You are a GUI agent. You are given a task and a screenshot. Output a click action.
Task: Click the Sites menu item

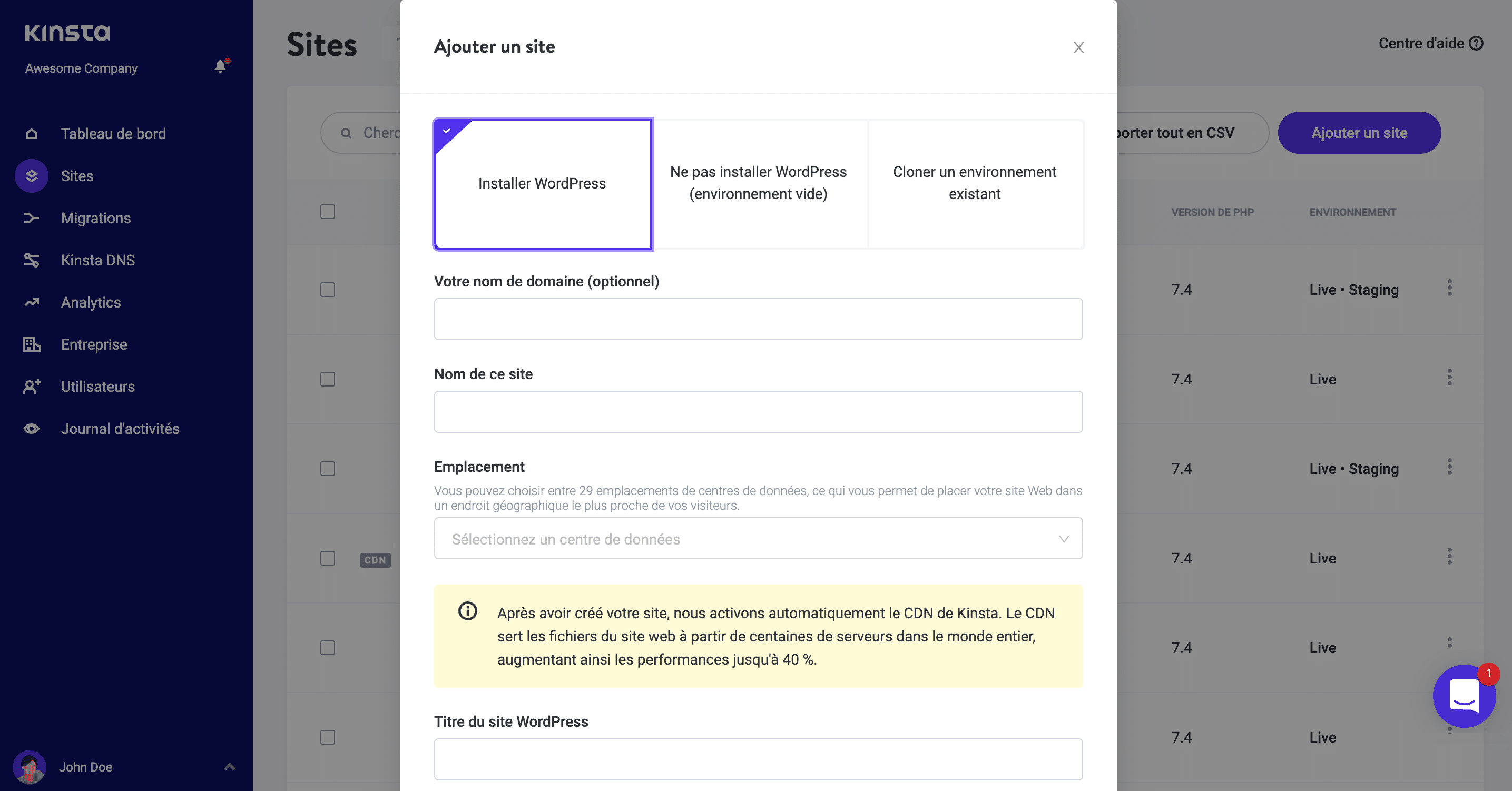tap(78, 175)
